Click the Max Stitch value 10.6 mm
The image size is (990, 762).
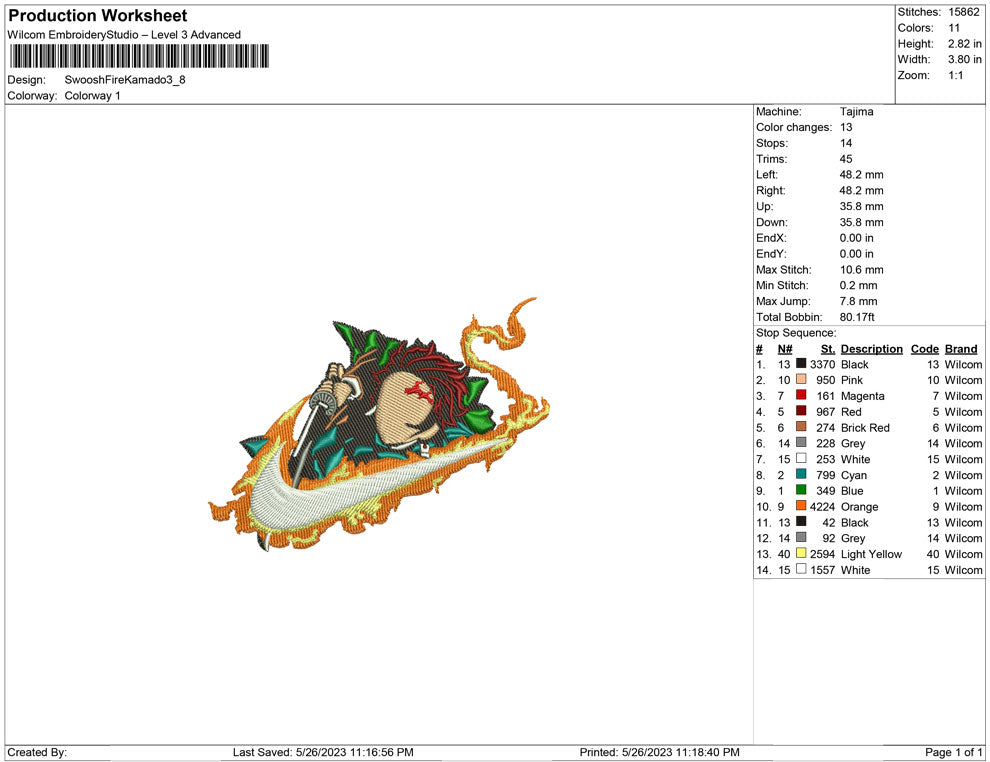862,269
